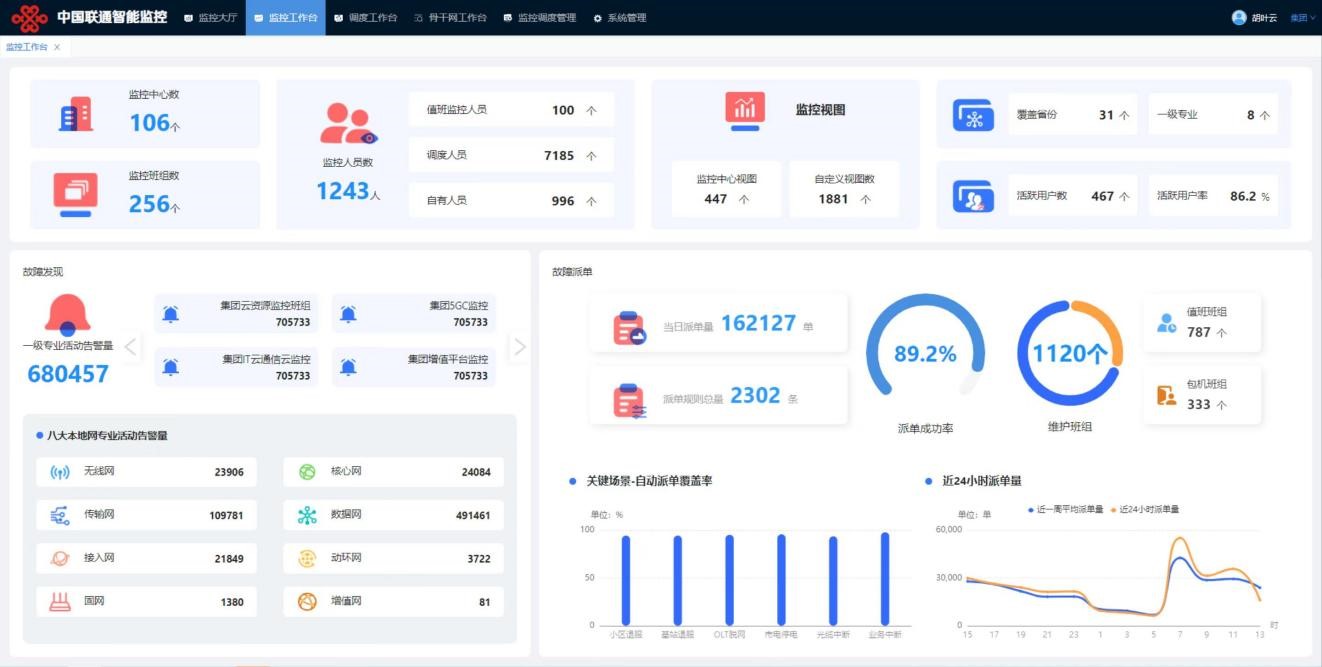Click the 当日派单量 clipboard icon
1322x667 pixels.
click(x=629, y=327)
